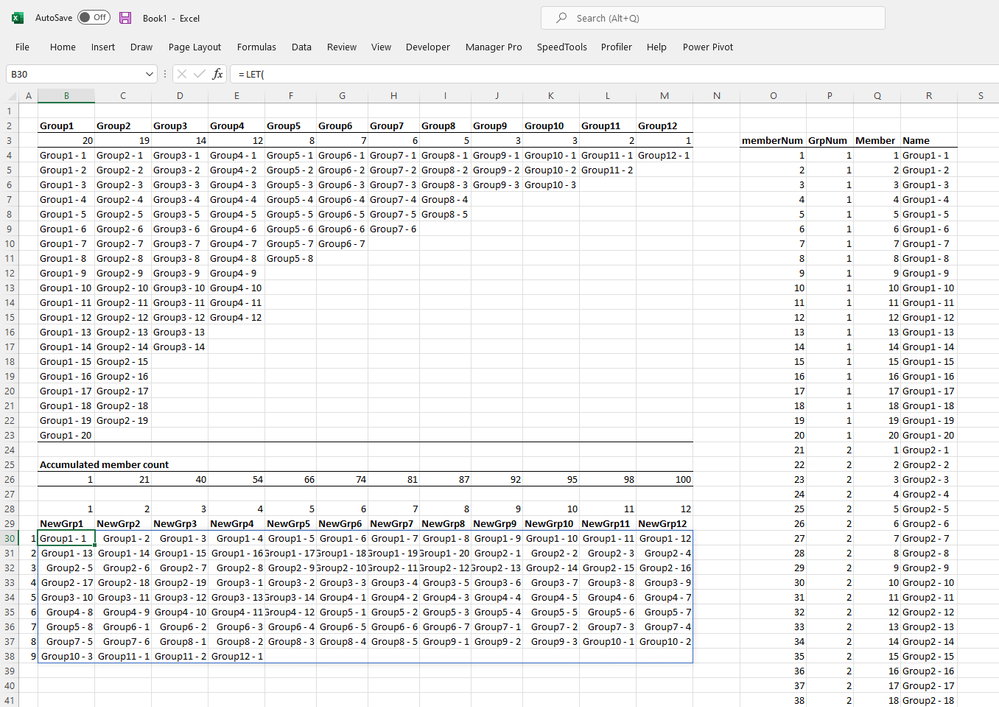
Task: Select memberNum cell 38
Action: [x=773, y=701]
